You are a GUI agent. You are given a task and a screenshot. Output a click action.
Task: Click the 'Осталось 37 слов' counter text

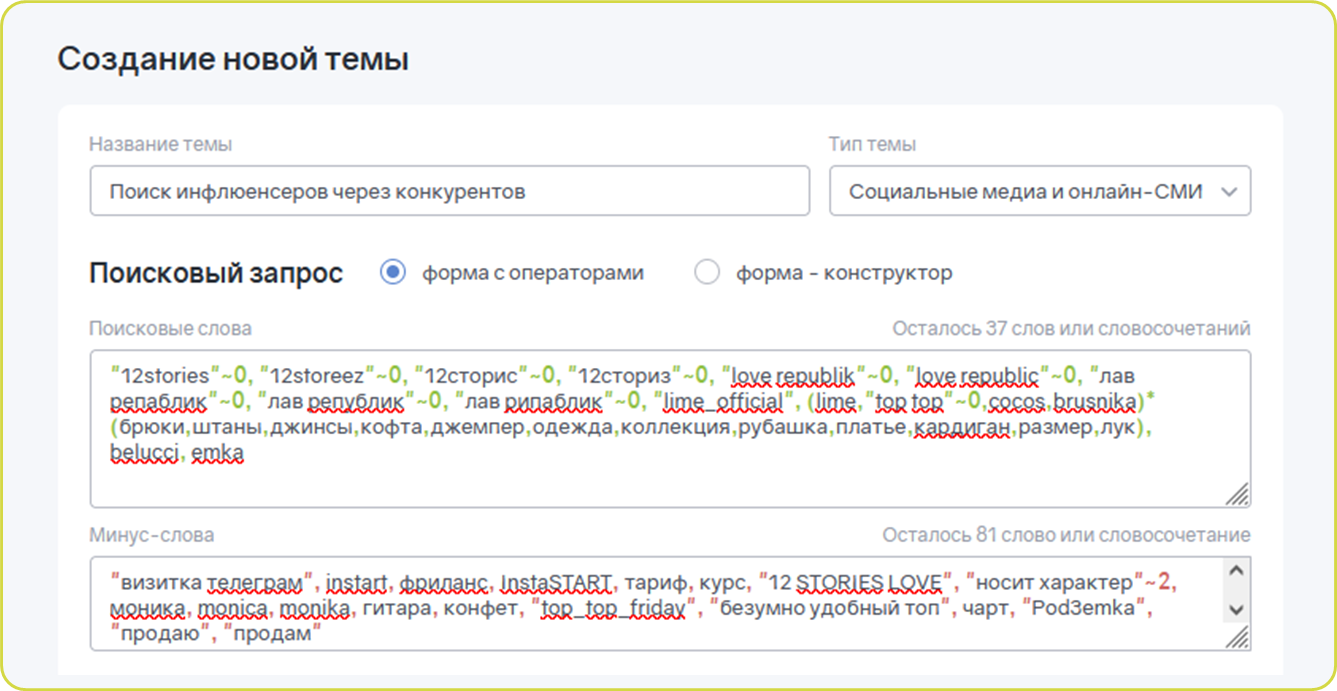[1070, 329]
